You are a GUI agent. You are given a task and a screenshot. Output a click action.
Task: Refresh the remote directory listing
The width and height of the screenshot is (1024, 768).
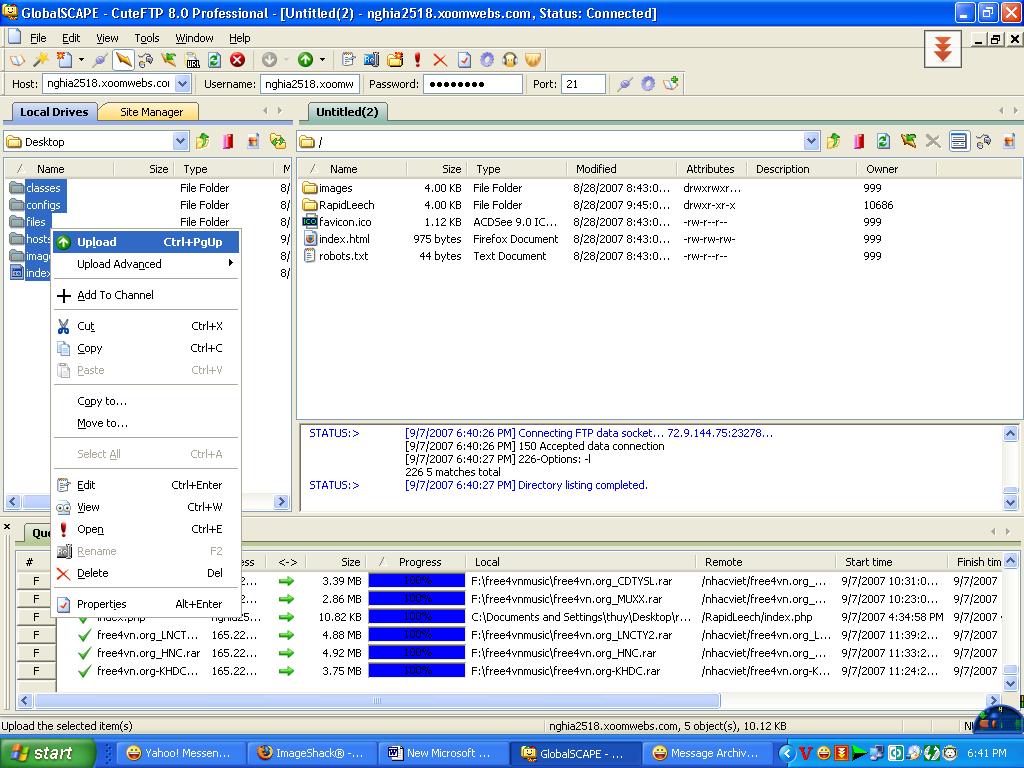click(883, 141)
